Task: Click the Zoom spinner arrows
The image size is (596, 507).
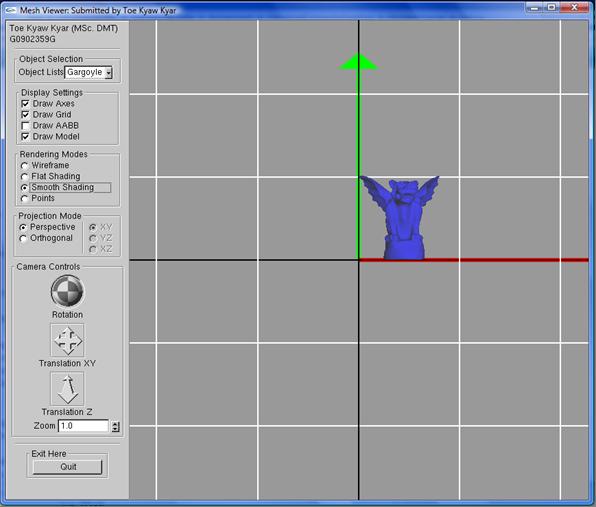Action: point(116,427)
